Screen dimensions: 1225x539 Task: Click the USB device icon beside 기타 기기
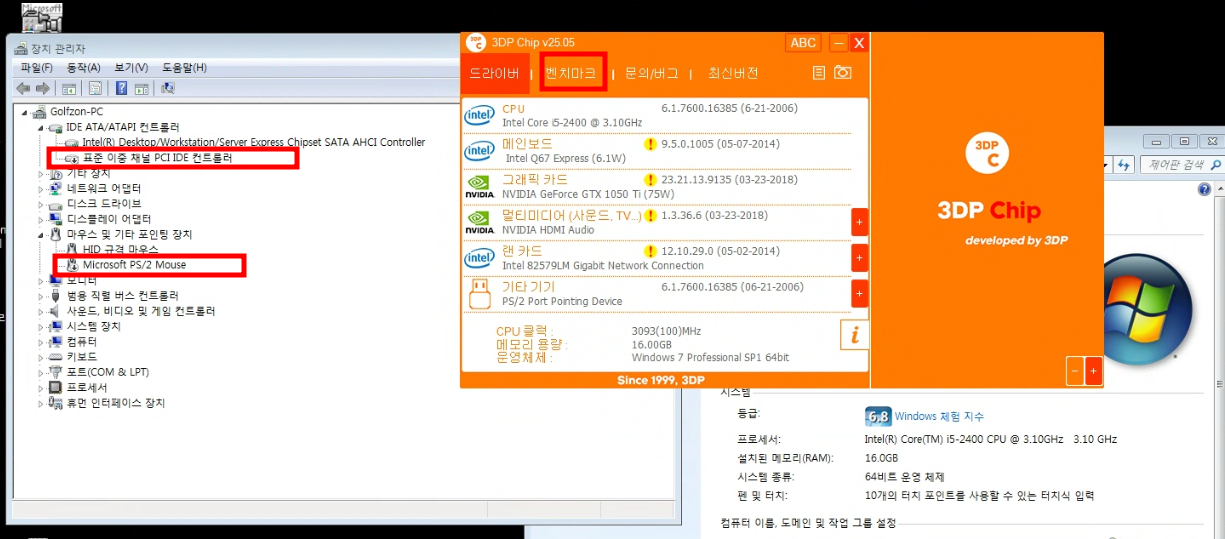point(479,294)
